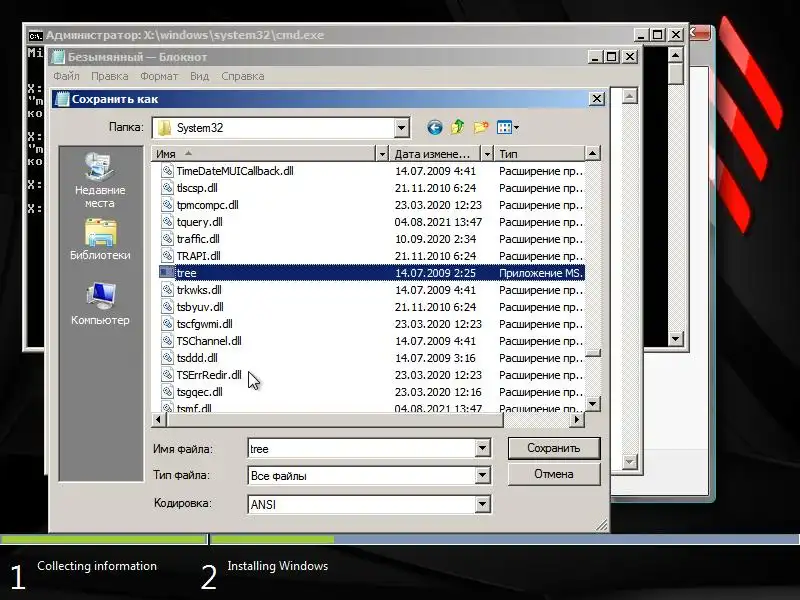Close the Сохранить как dialog
The width and height of the screenshot is (800, 600).
point(597,98)
